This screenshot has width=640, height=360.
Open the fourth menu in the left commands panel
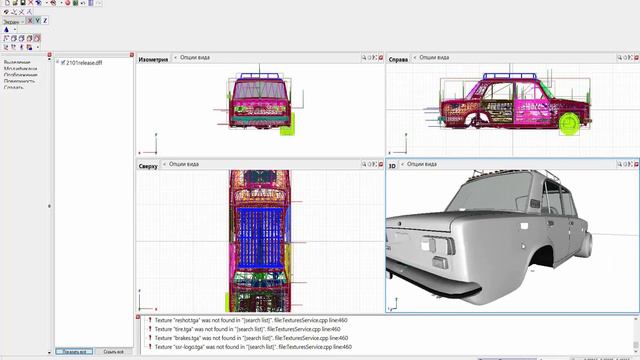(x=19, y=81)
